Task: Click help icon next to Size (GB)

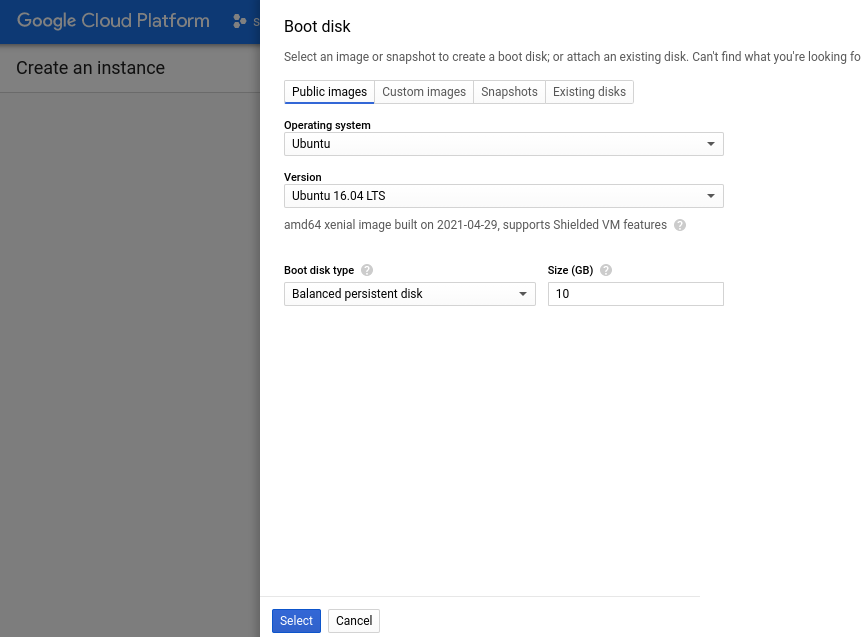Action: coord(606,270)
